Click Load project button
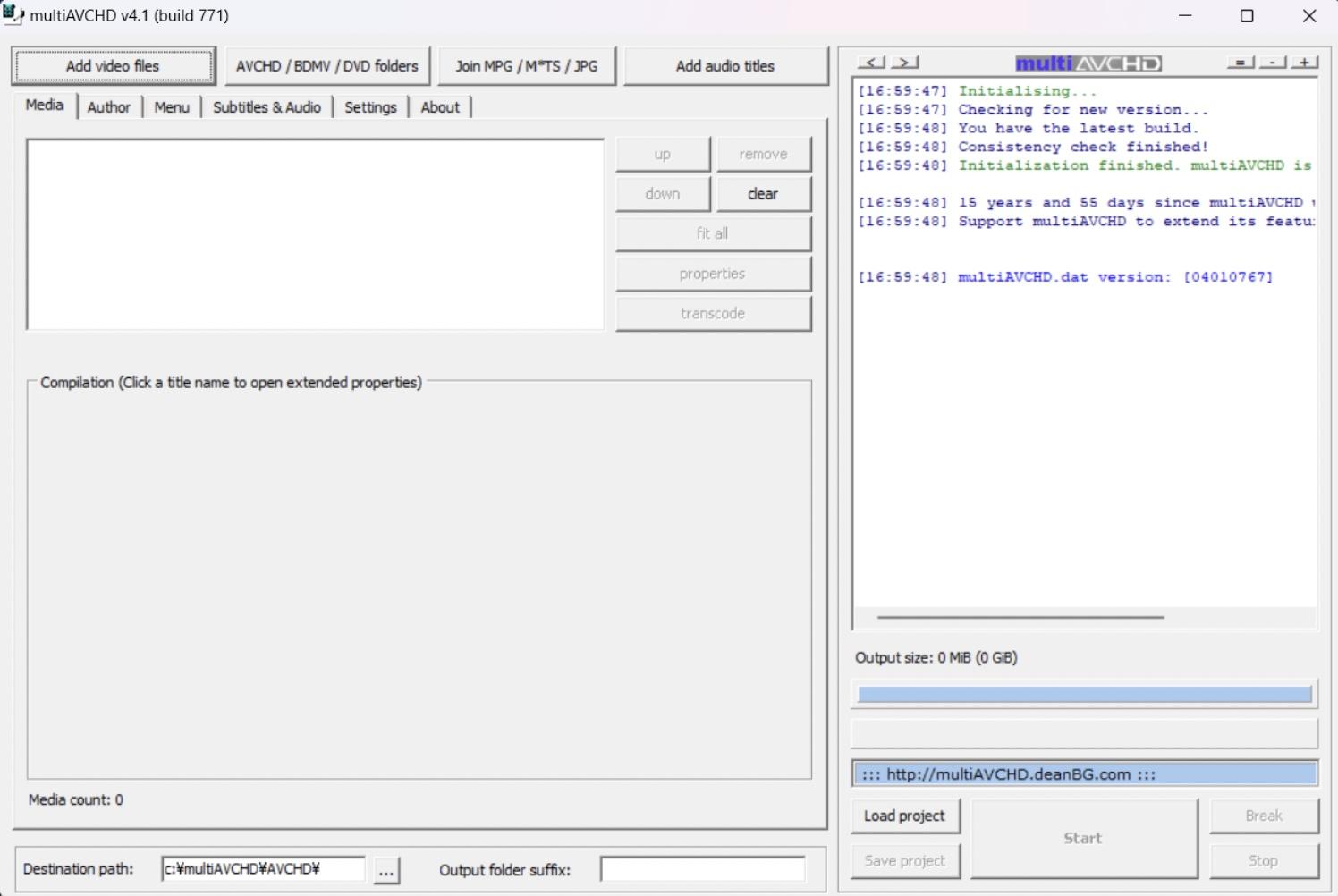Screen dimensions: 1338x896 (905, 816)
